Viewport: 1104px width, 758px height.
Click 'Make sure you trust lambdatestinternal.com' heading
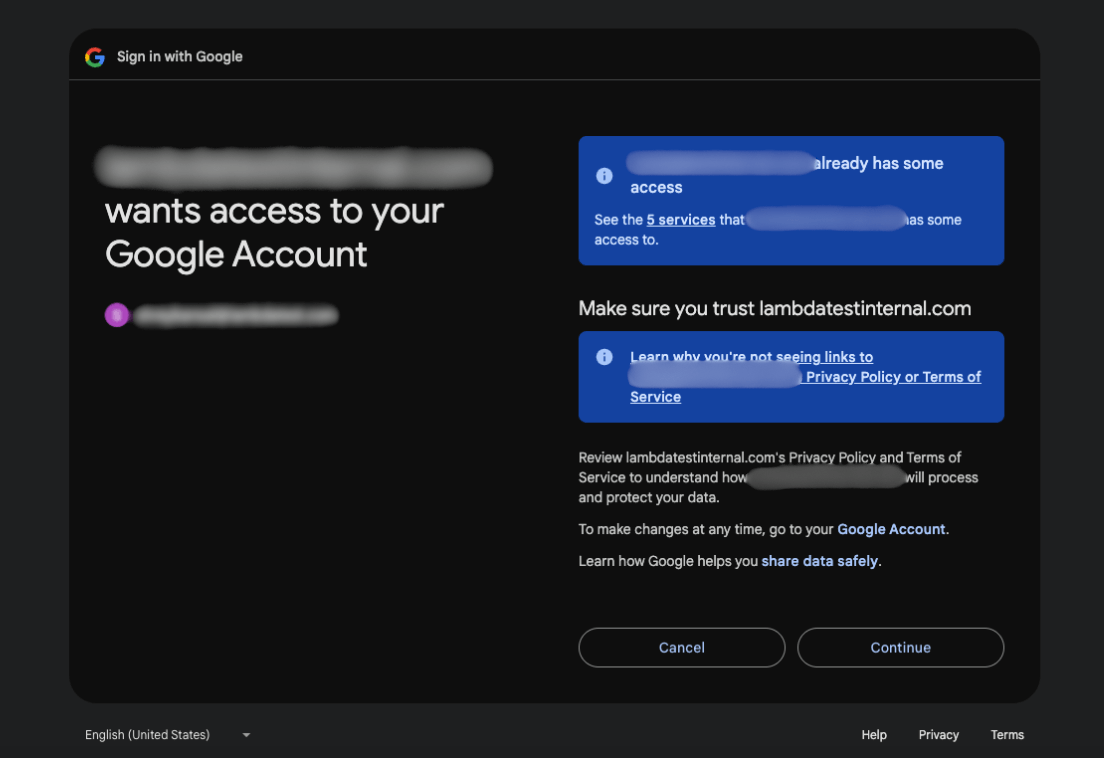tap(774, 308)
